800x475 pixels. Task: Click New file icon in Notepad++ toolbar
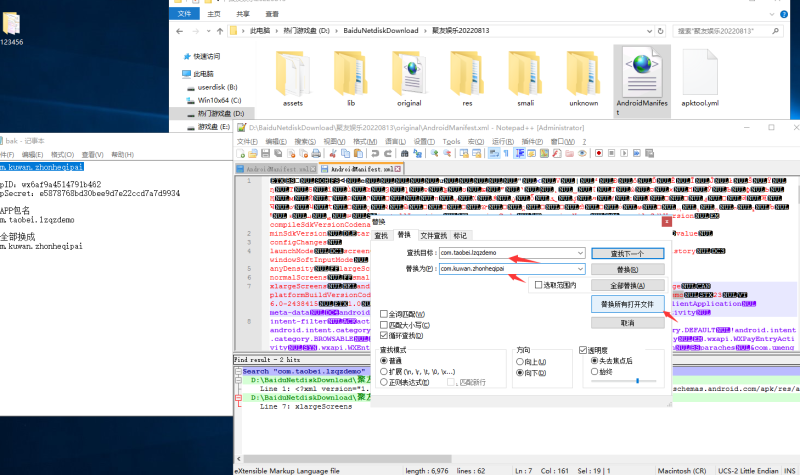click(x=240, y=153)
